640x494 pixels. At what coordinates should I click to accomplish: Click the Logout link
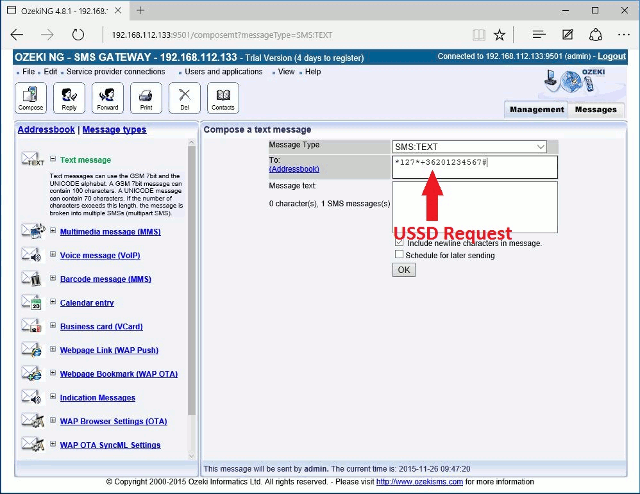[x=611, y=56]
